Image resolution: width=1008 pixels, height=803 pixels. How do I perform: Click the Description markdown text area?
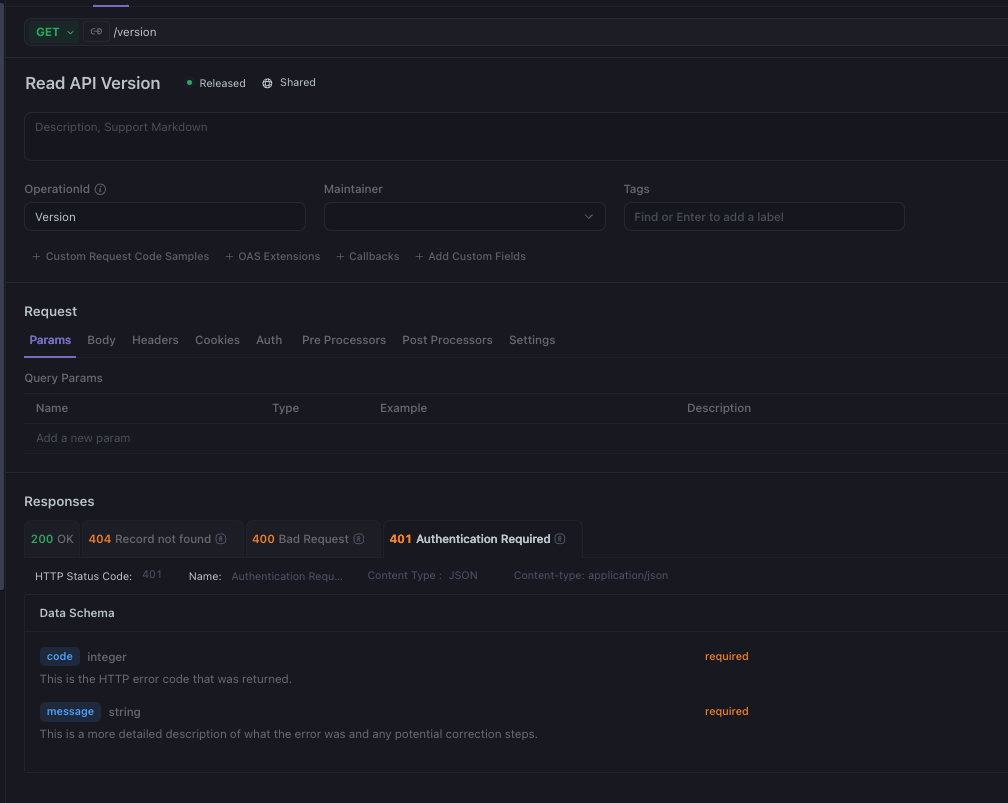point(515,137)
